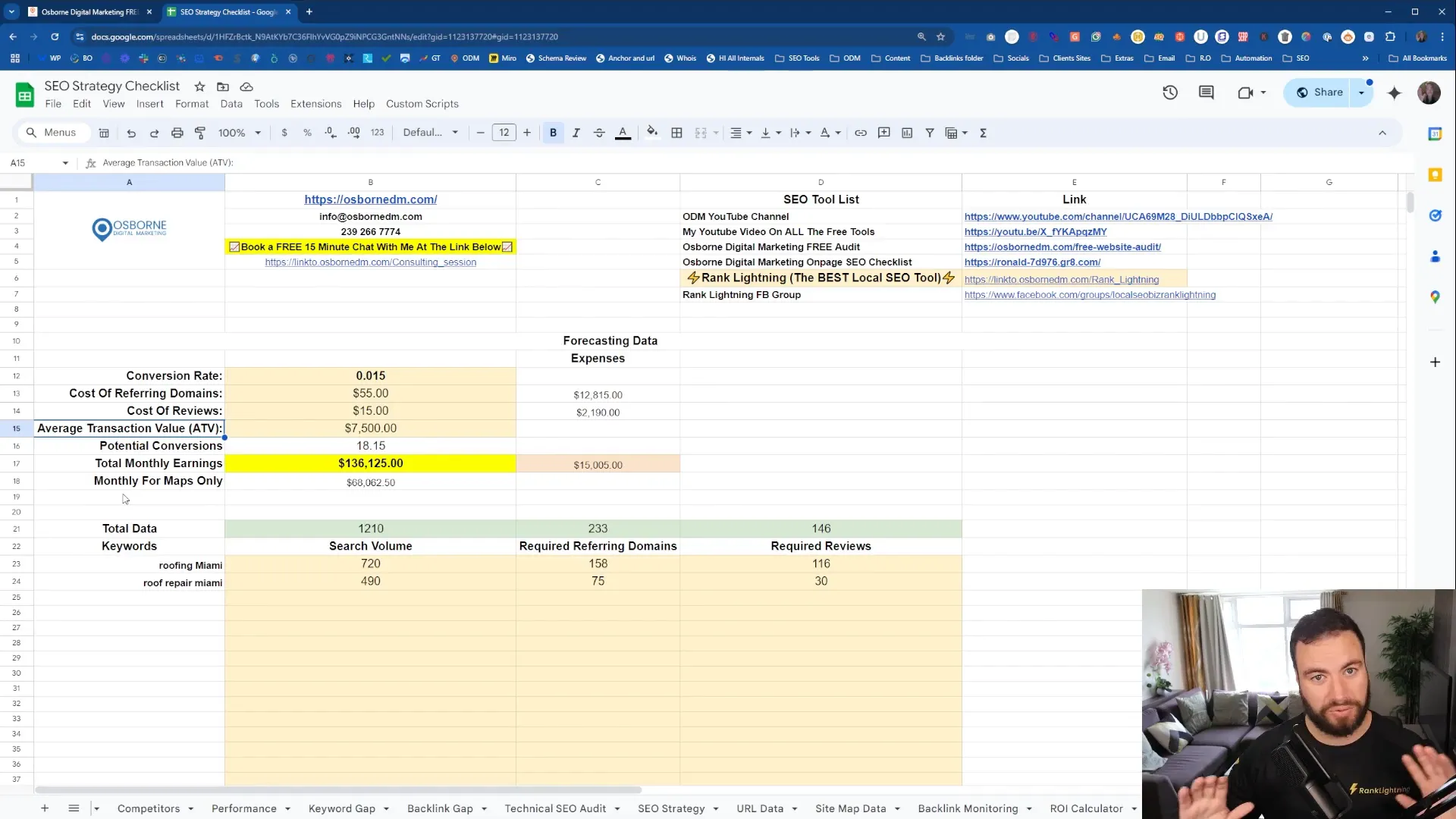Create a filter with funnel icon

click(930, 133)
